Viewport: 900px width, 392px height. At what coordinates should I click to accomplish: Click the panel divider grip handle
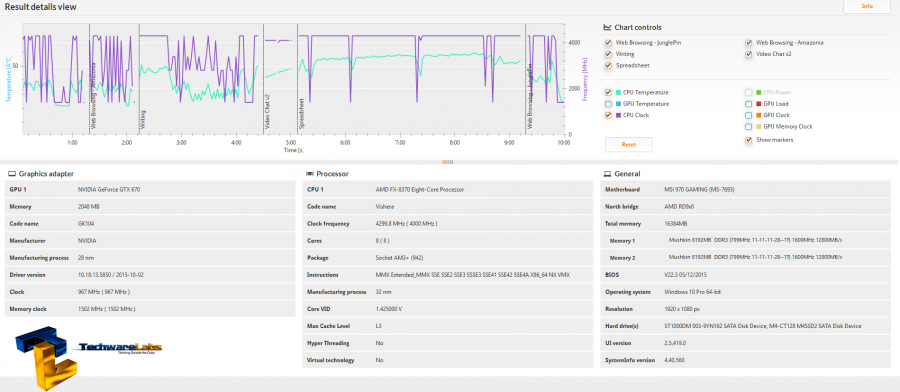click(448, 162)
